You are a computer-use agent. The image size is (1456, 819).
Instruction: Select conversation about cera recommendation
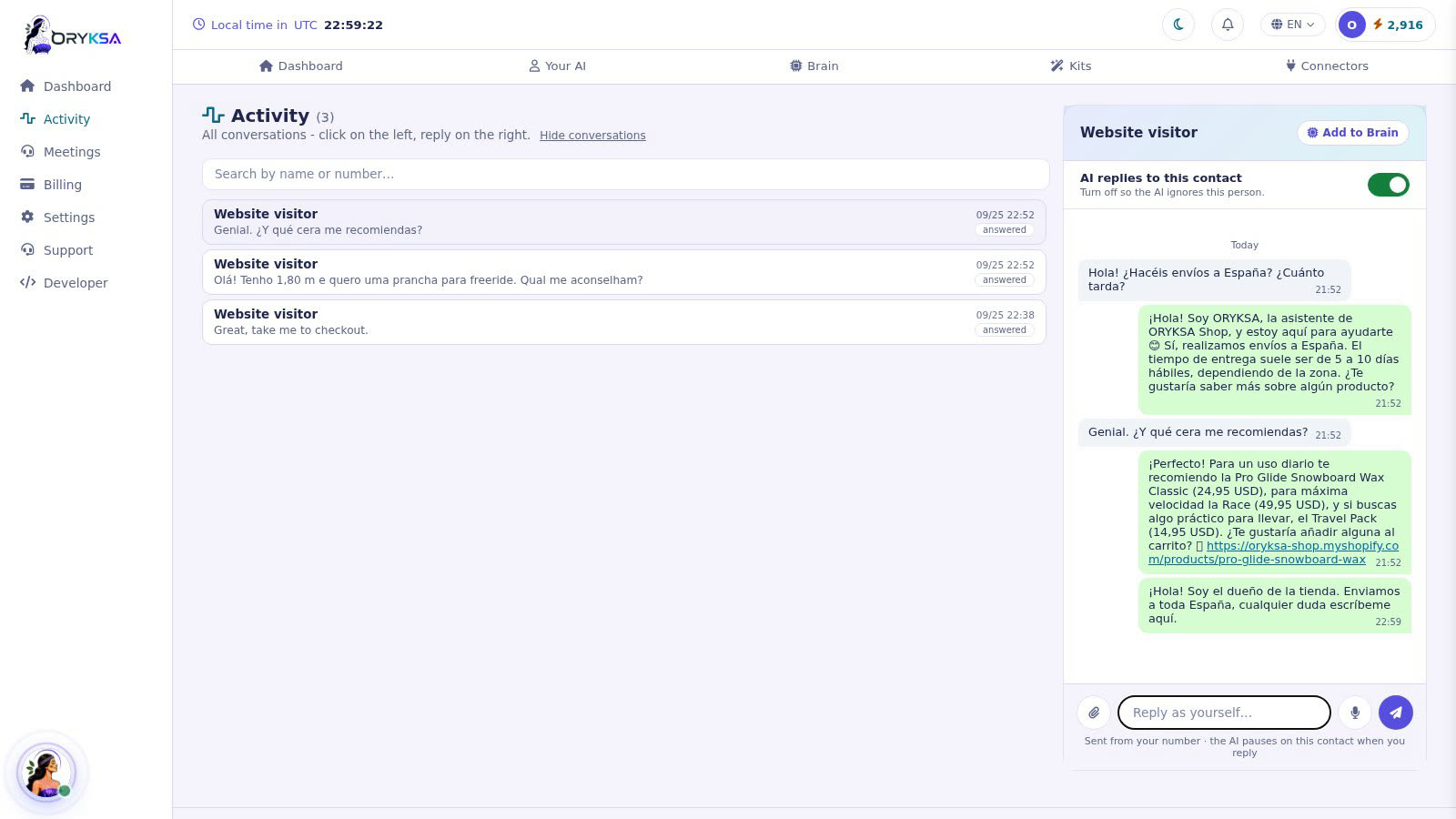pyautogui.click(x=624, y=222)
